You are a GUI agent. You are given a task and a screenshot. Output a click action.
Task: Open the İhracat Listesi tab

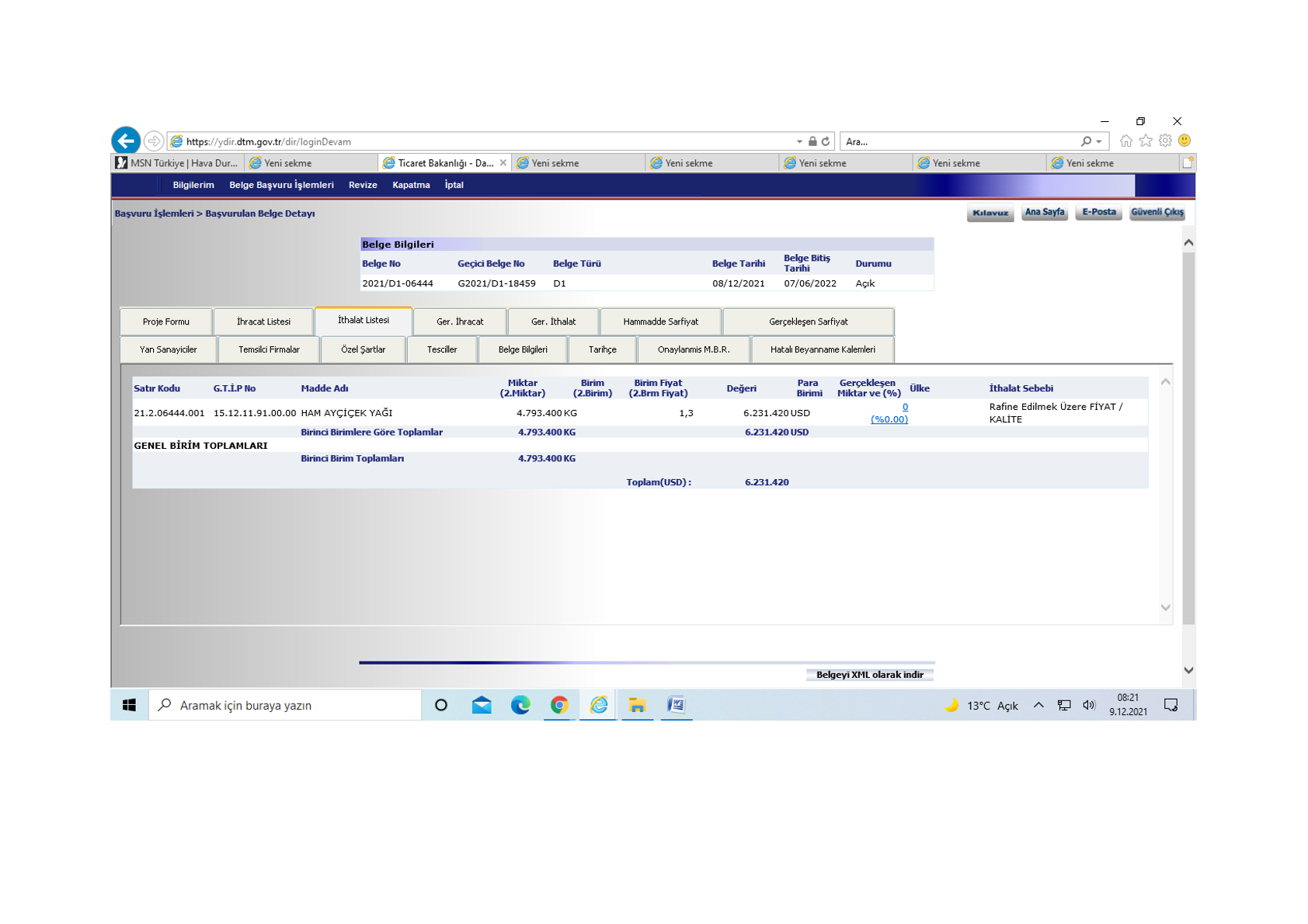[x=263, y=321]
